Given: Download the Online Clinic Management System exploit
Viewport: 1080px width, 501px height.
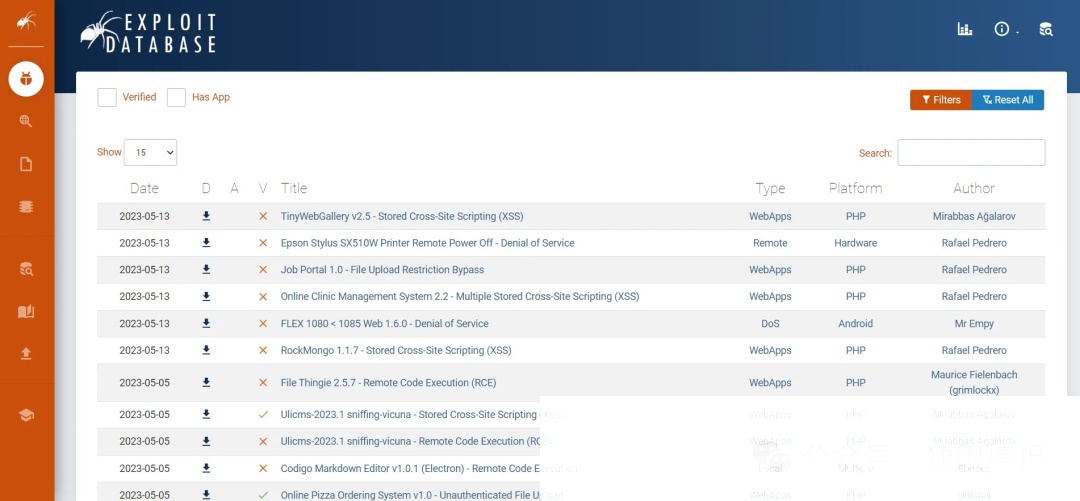Looking at the screenshot, I should pyautogui.click(x=206, y=296).
